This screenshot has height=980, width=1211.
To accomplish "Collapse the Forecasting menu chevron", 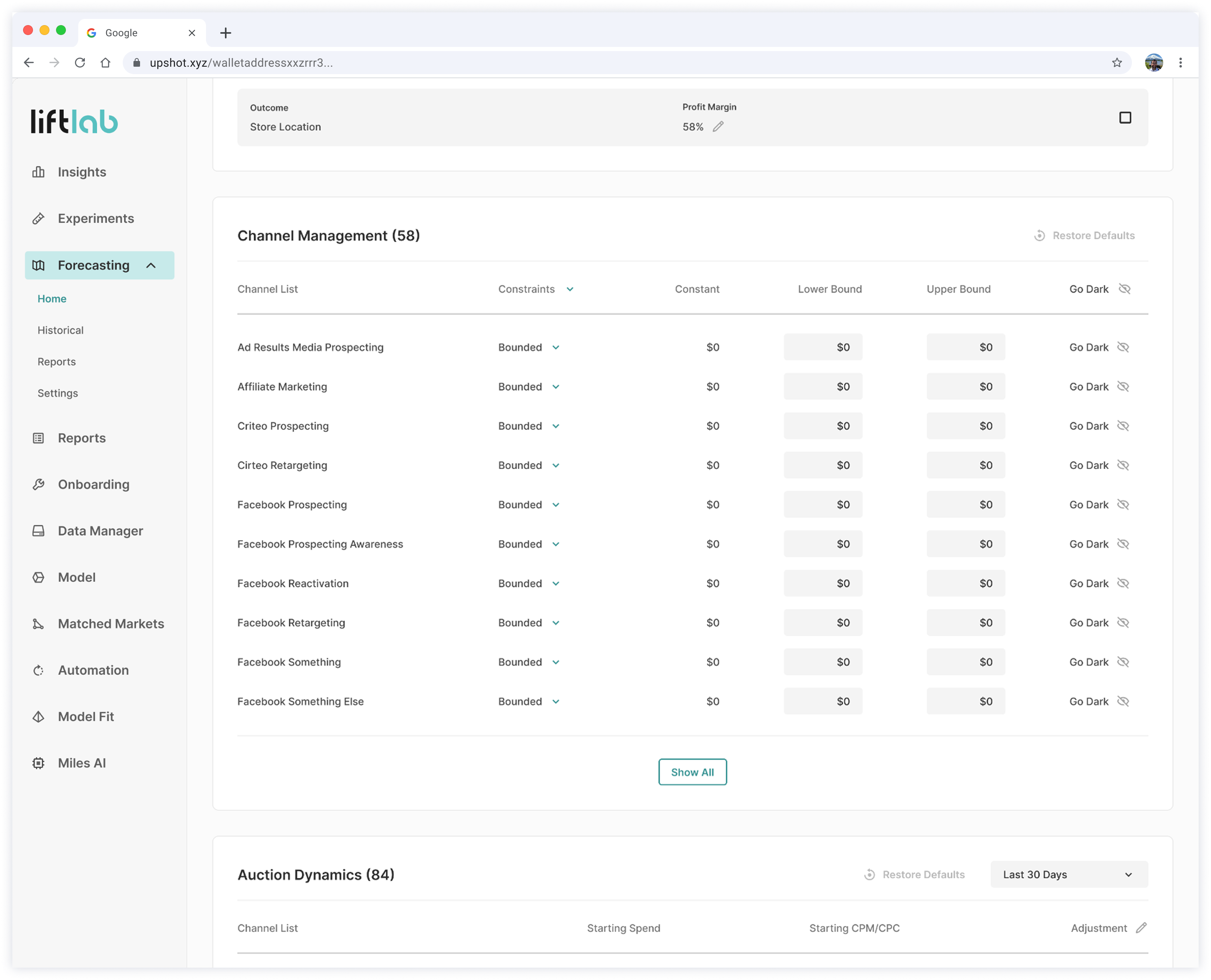I will coord(151,265).
